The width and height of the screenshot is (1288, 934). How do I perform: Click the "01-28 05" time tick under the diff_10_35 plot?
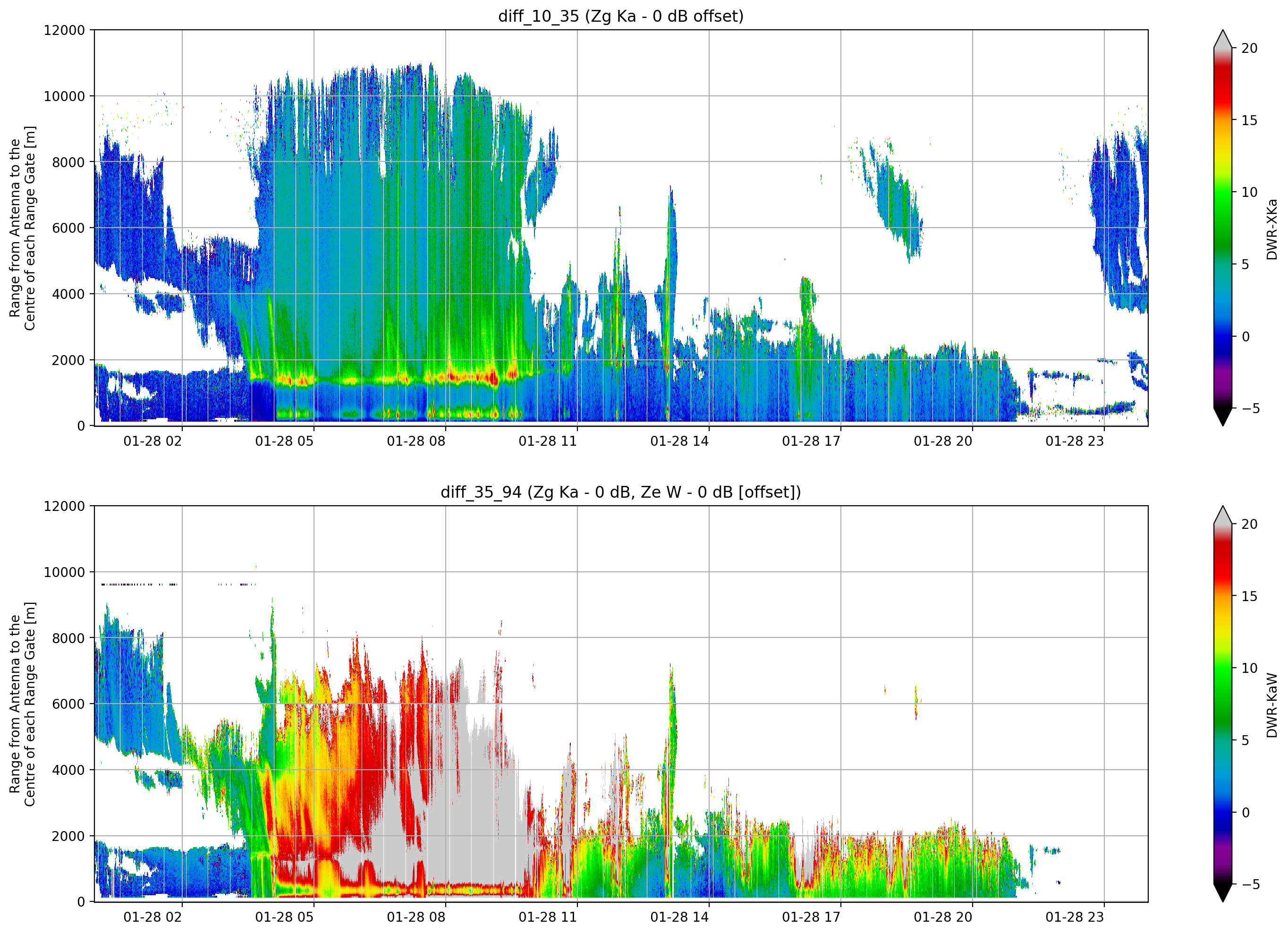285,441
